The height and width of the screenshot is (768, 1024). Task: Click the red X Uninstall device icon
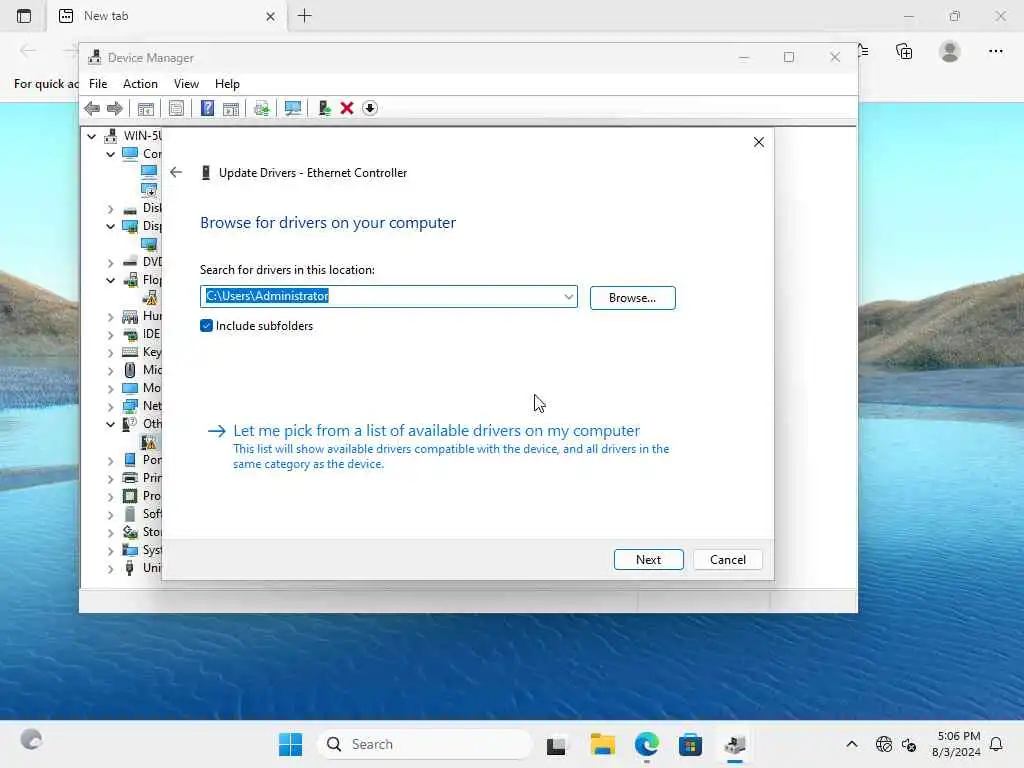tap(347, 108)
